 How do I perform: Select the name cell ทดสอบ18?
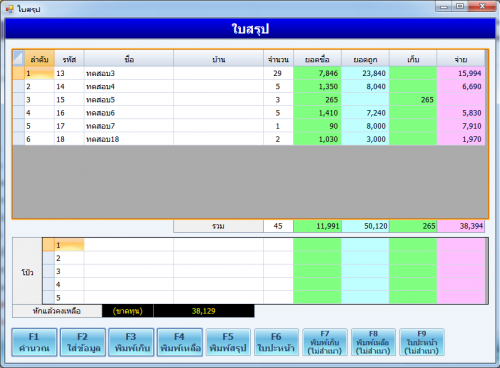coord(129,139)
